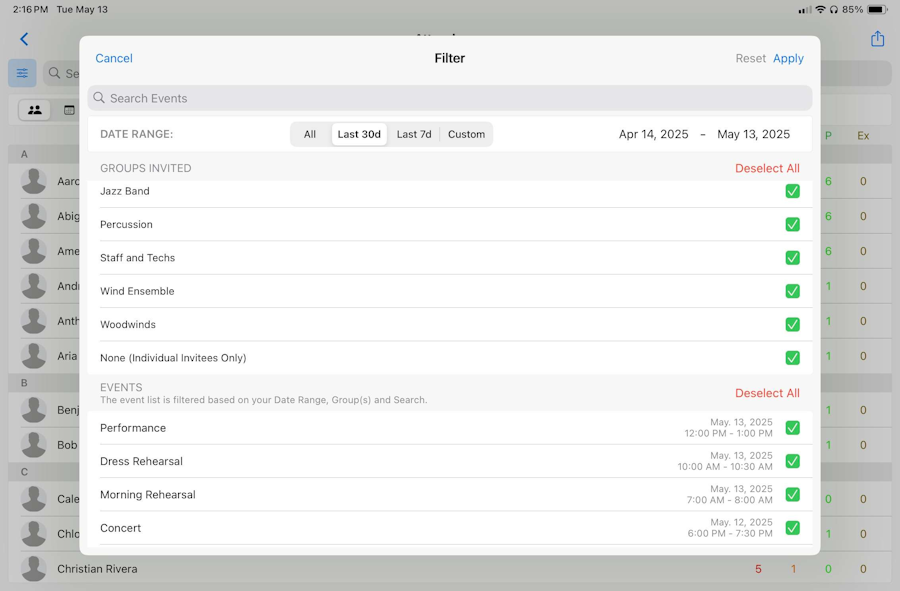Uncheck the Woodwinds group checkbox
The height and width of the screenshot is (591, 900).
(793, 324)
